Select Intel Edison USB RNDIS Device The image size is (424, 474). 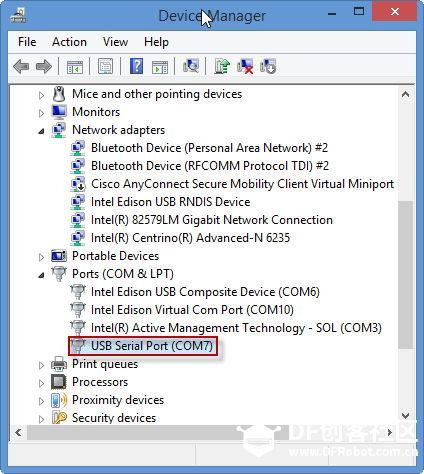point(170,202)
